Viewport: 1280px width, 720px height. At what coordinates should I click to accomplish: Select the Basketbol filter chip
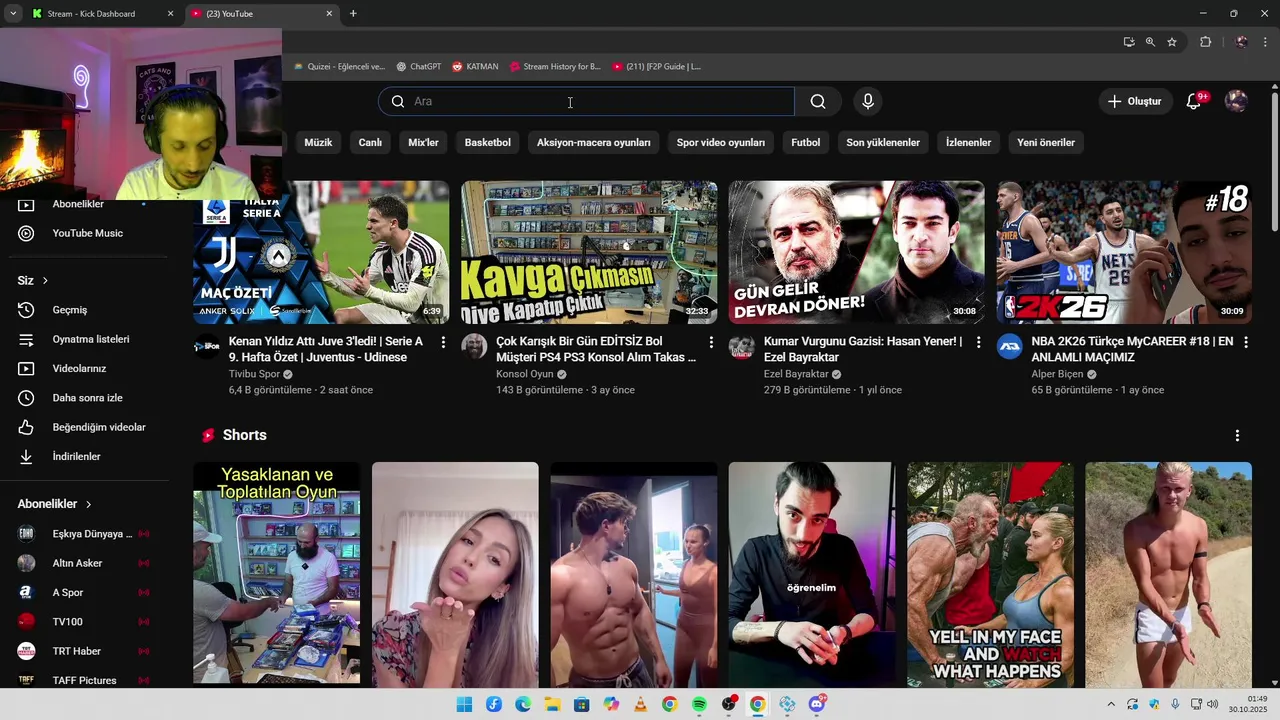point(488,142)
